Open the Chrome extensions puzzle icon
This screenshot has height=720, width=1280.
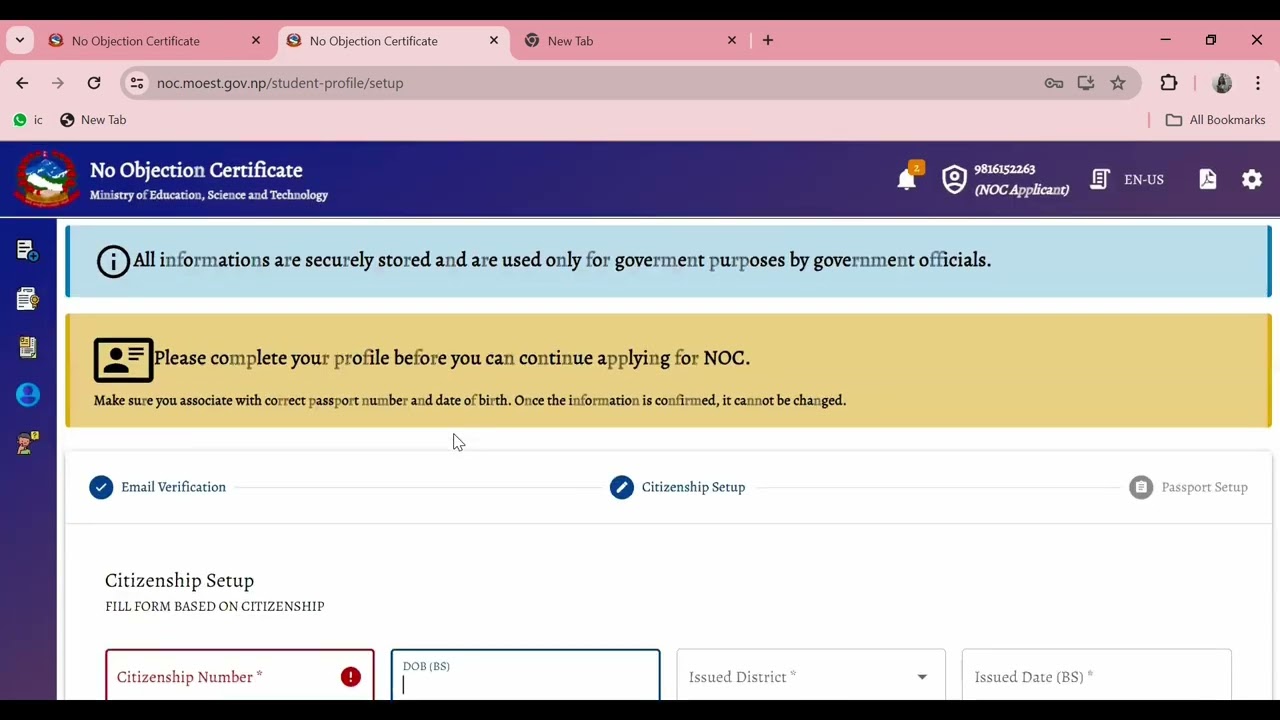tap(1168, 83)
